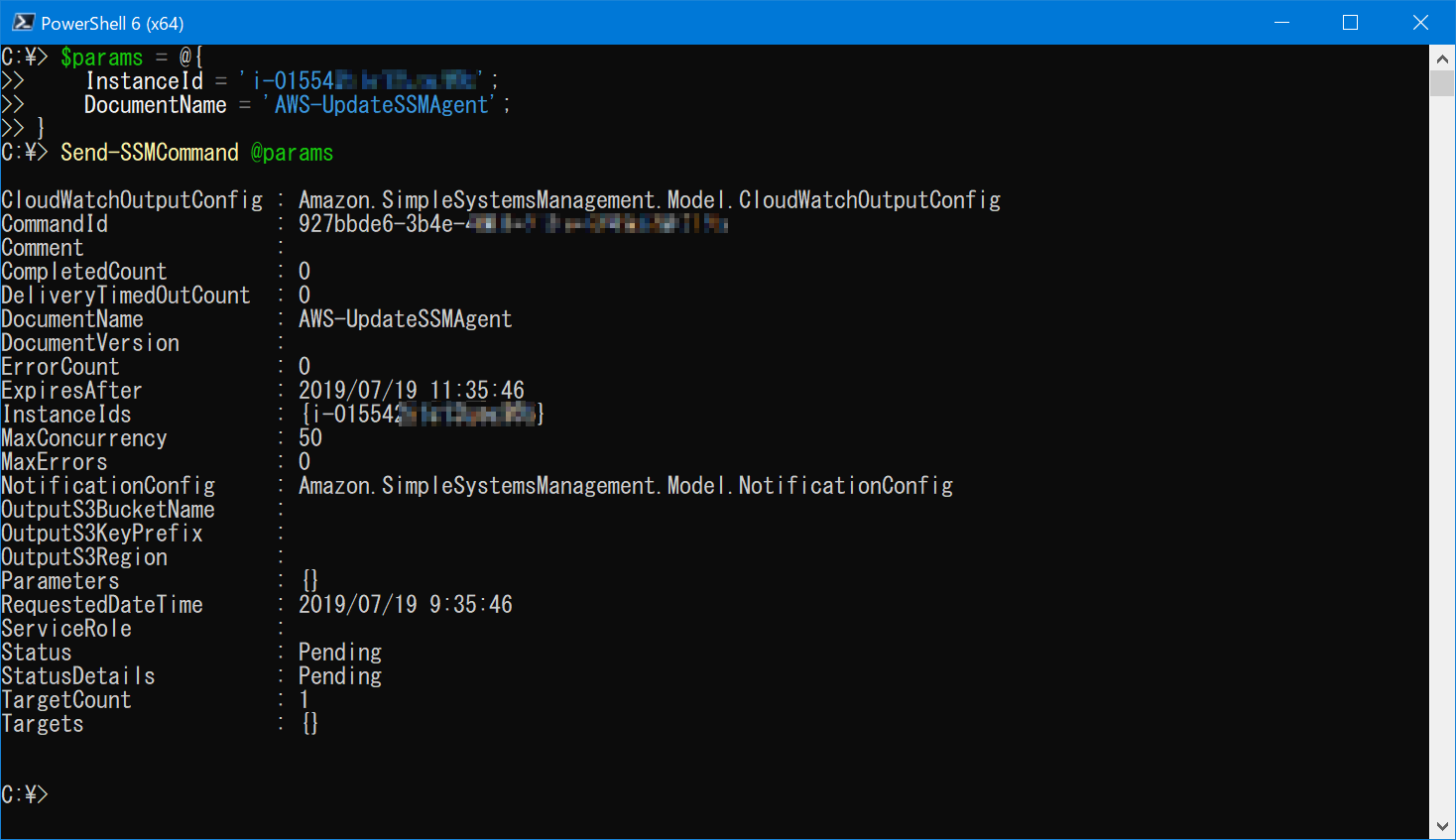This screenshot has width=1456, height=840.
Task: Click the Status value showing Pending
Action: tap(339, 652)
